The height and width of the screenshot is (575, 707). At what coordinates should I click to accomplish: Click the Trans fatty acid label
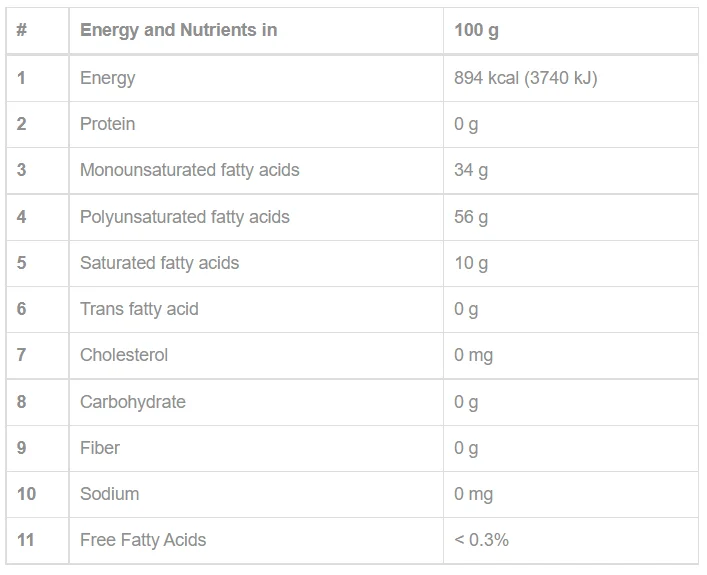pos(139,309)
